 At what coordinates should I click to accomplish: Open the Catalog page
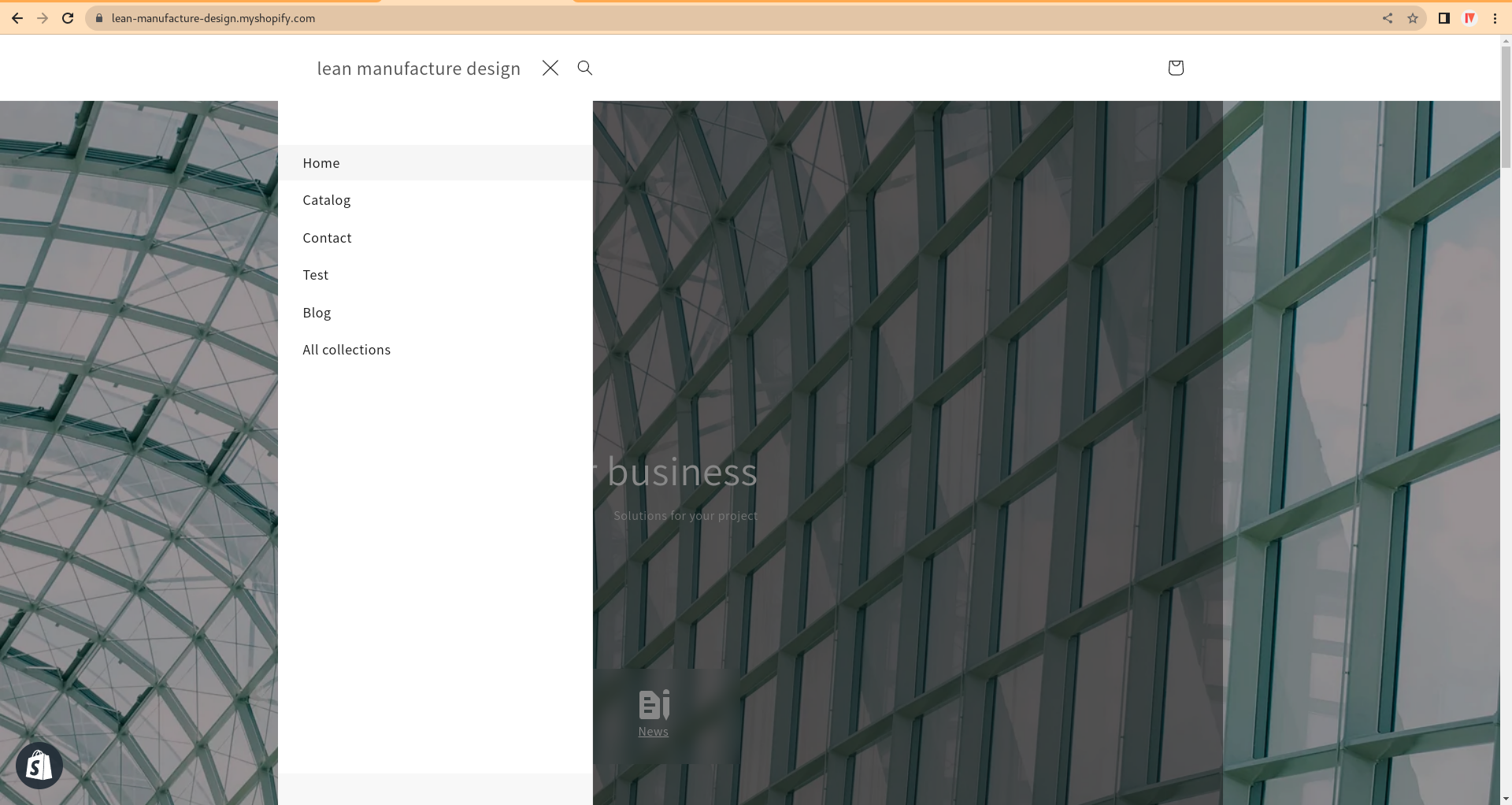pos(326,199)
